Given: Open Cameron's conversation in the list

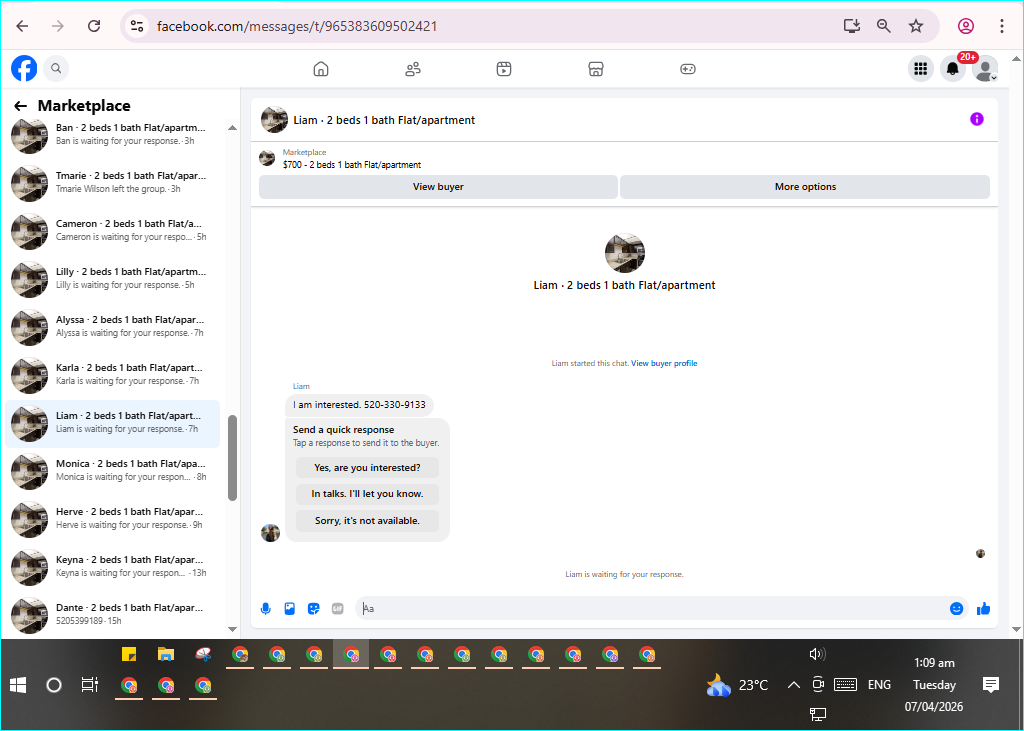Looking at the screenshot, I should point(112,231).
